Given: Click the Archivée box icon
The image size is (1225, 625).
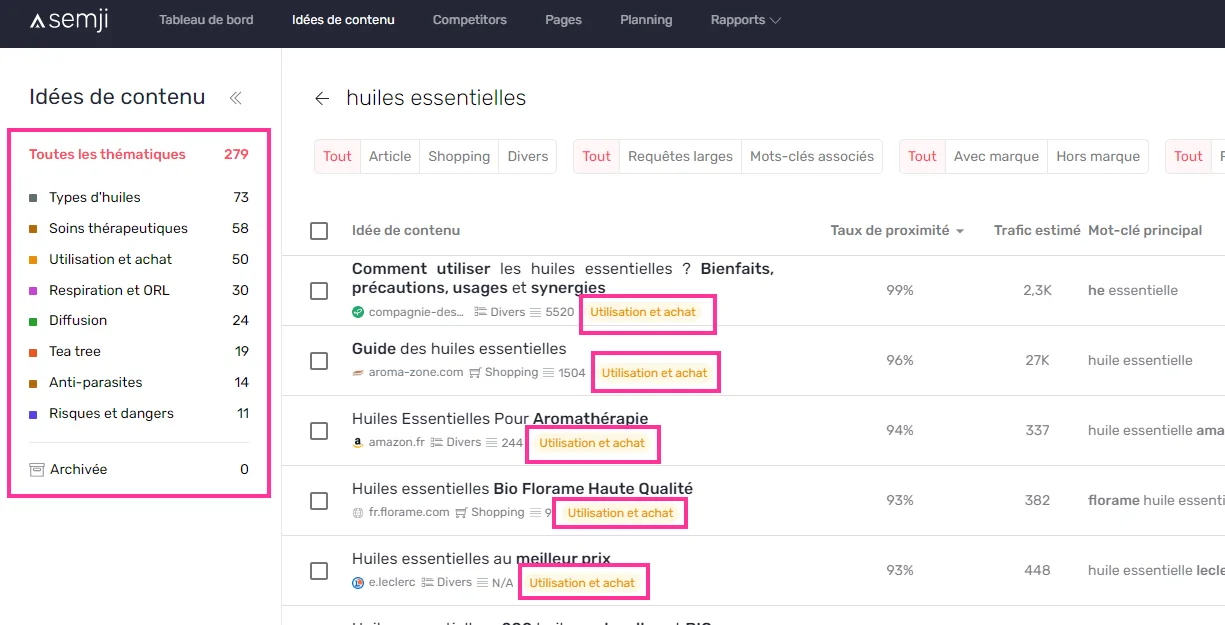Looking at the screenshot, I should pyautogui.click(x=37, y=469).
